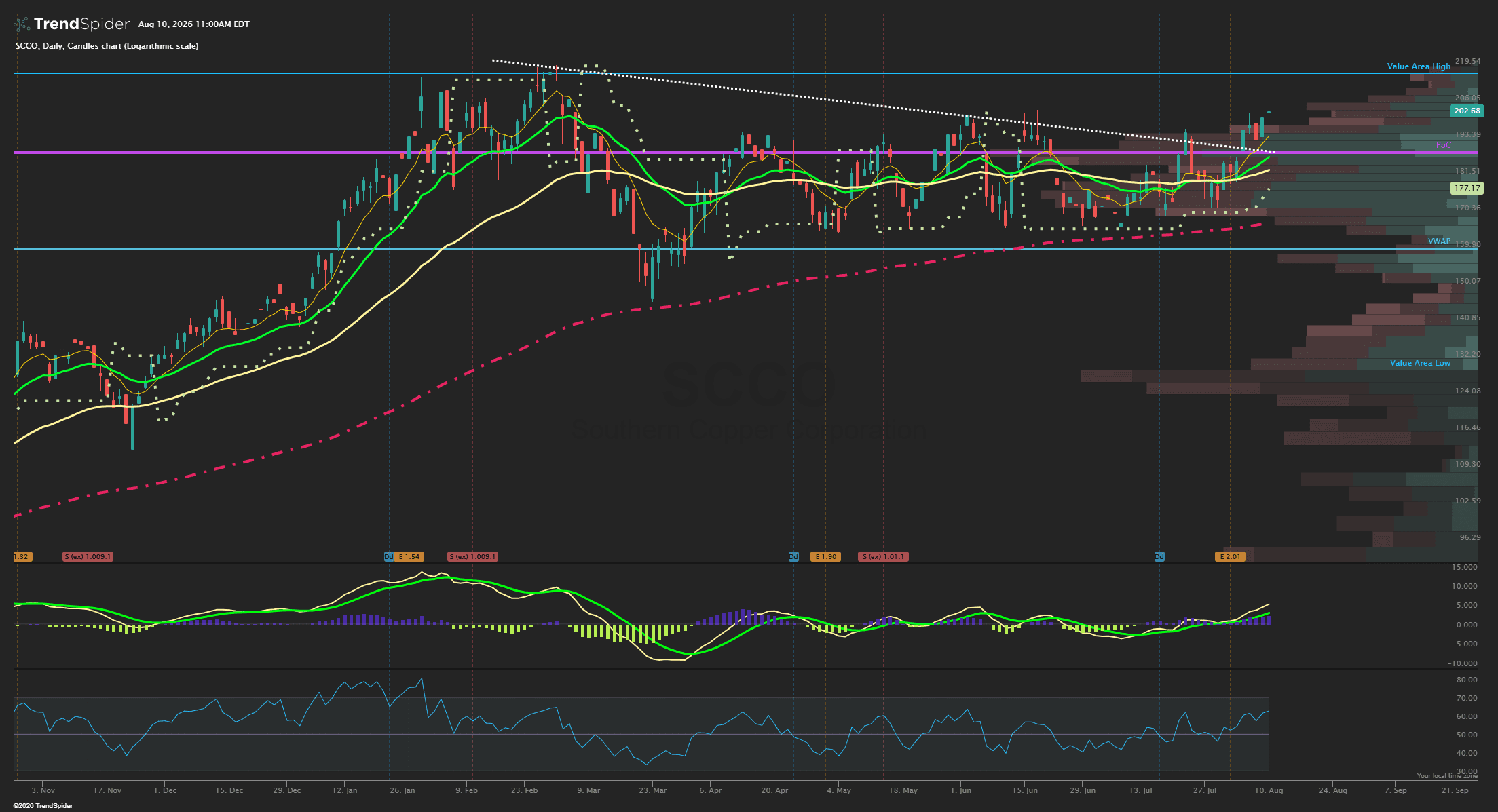Viewport: 1498px width, 812px height.
Task: Click the VWAP line label
Action: coord(1439,241)
